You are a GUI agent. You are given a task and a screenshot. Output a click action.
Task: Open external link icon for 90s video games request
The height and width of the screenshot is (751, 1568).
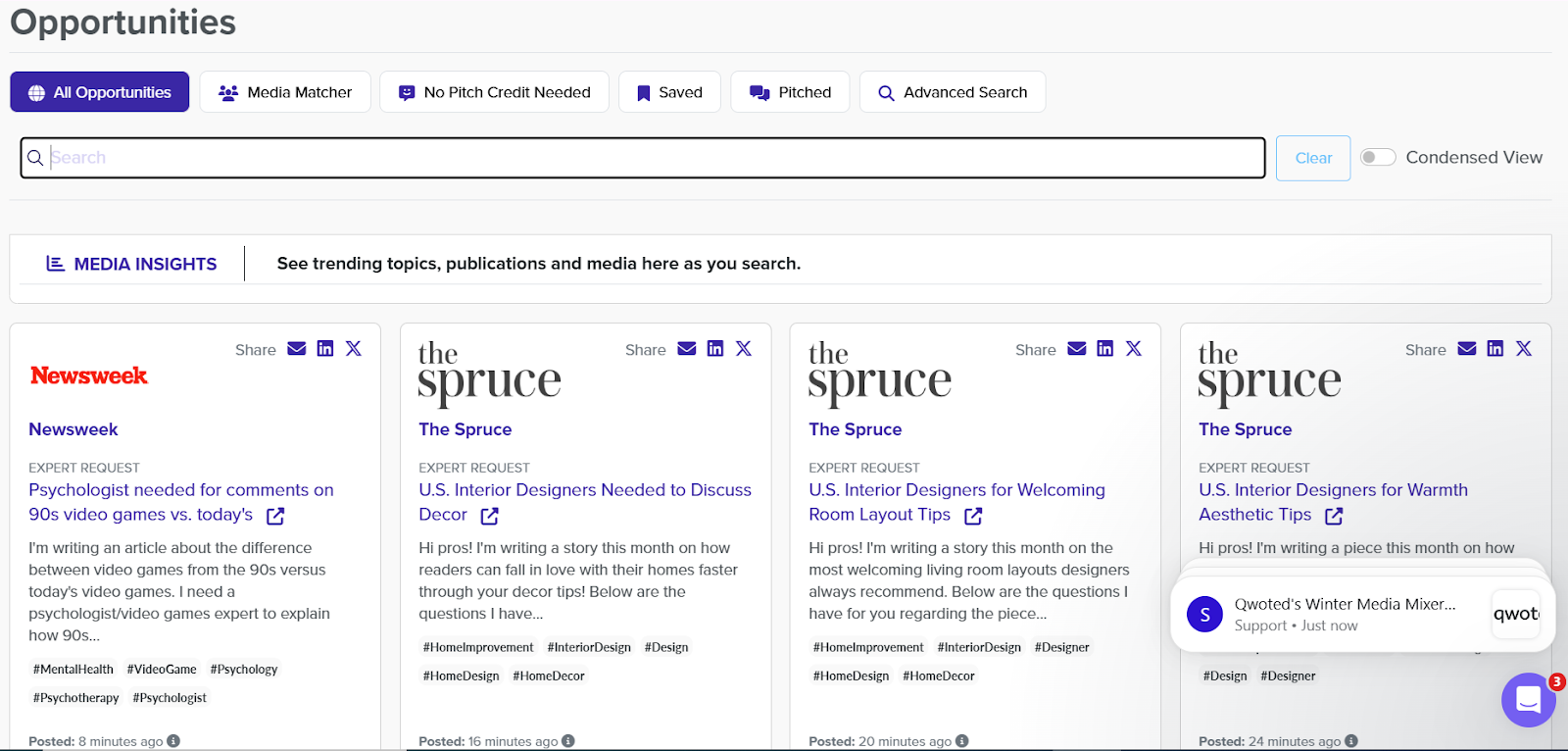pos(275,516)
